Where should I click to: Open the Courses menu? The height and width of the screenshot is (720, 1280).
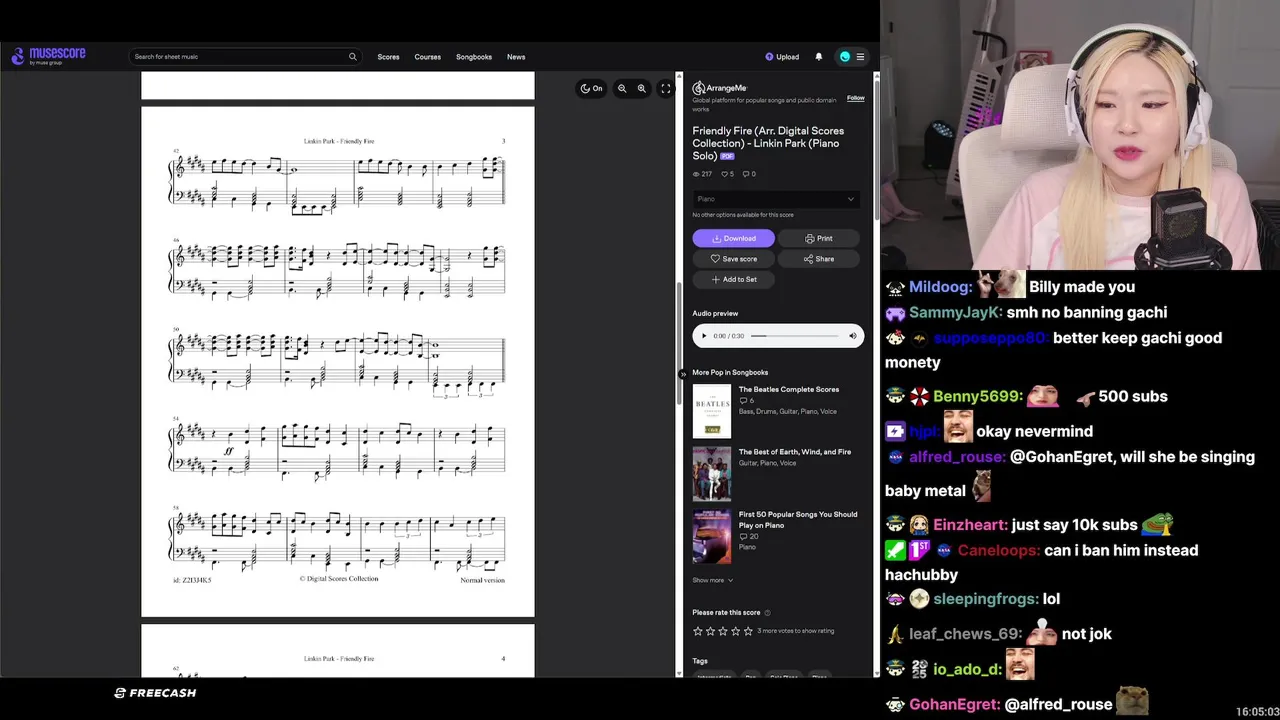point(428,57)
